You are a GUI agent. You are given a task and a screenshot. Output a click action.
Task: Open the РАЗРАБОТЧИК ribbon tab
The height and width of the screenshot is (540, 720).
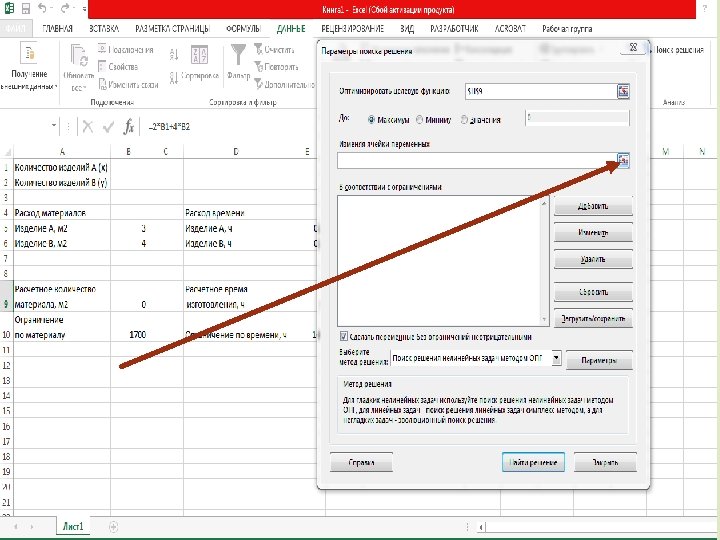454,28
